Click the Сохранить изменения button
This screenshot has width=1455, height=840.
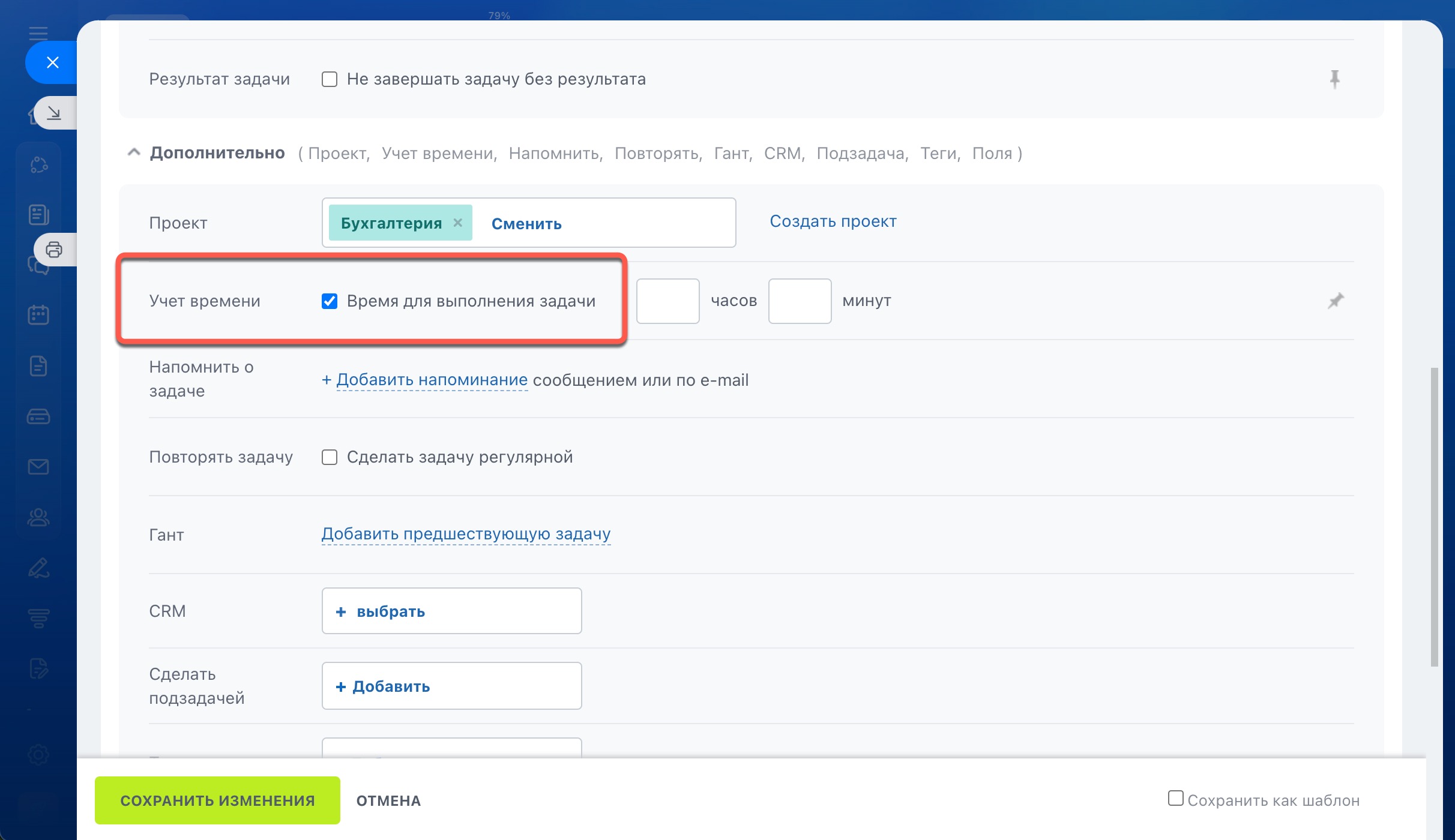pyautogui.click(x=217, y=800)
